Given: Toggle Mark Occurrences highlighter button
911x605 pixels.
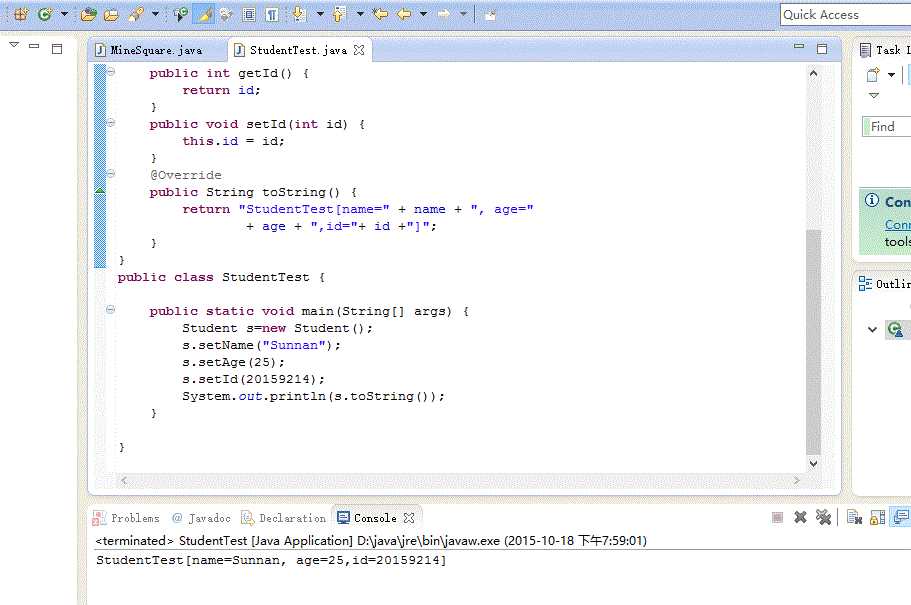Looking at the screenshot, I should click(204, 14).
